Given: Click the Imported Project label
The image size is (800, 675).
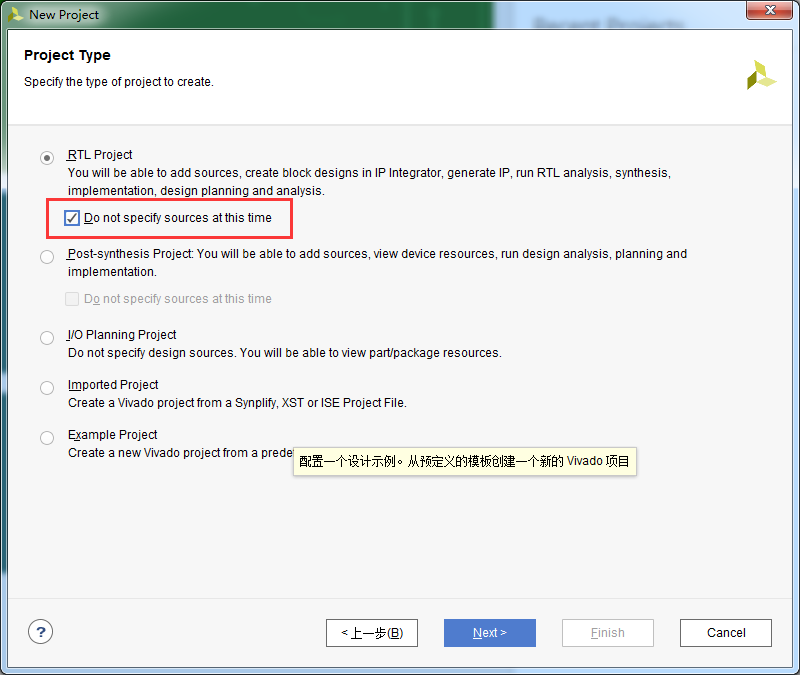Looking at the screenshot, I should pos(113,385).
